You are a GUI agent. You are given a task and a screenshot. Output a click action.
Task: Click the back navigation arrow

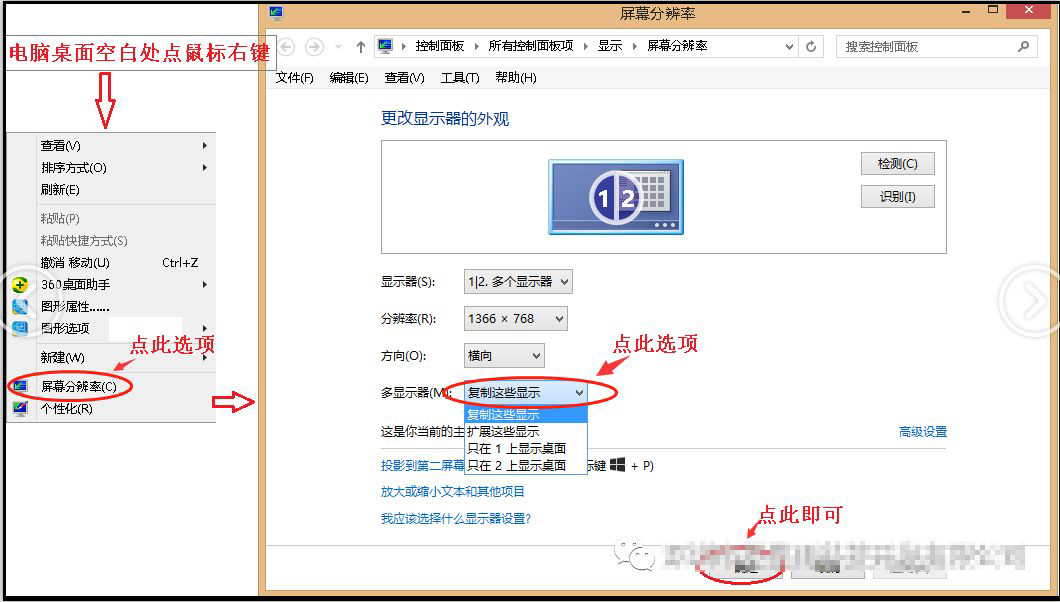point(287,47)
